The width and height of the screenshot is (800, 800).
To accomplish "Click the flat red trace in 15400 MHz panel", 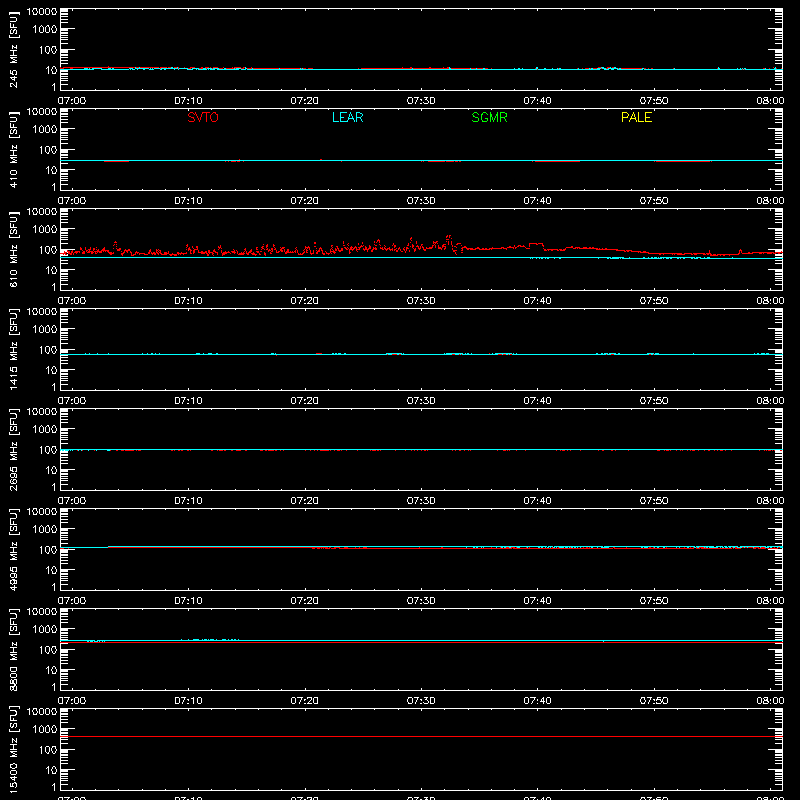I will [x=421, y=736].
